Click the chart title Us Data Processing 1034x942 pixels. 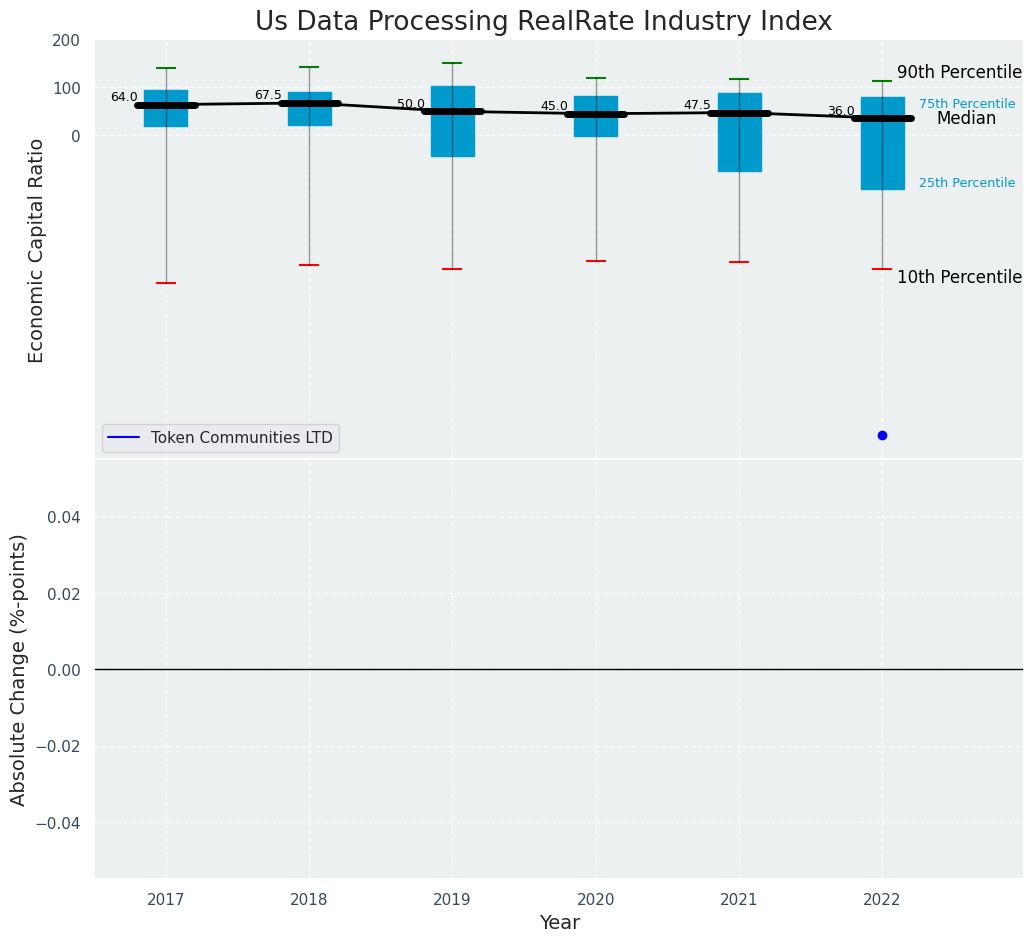pos(543,21)
